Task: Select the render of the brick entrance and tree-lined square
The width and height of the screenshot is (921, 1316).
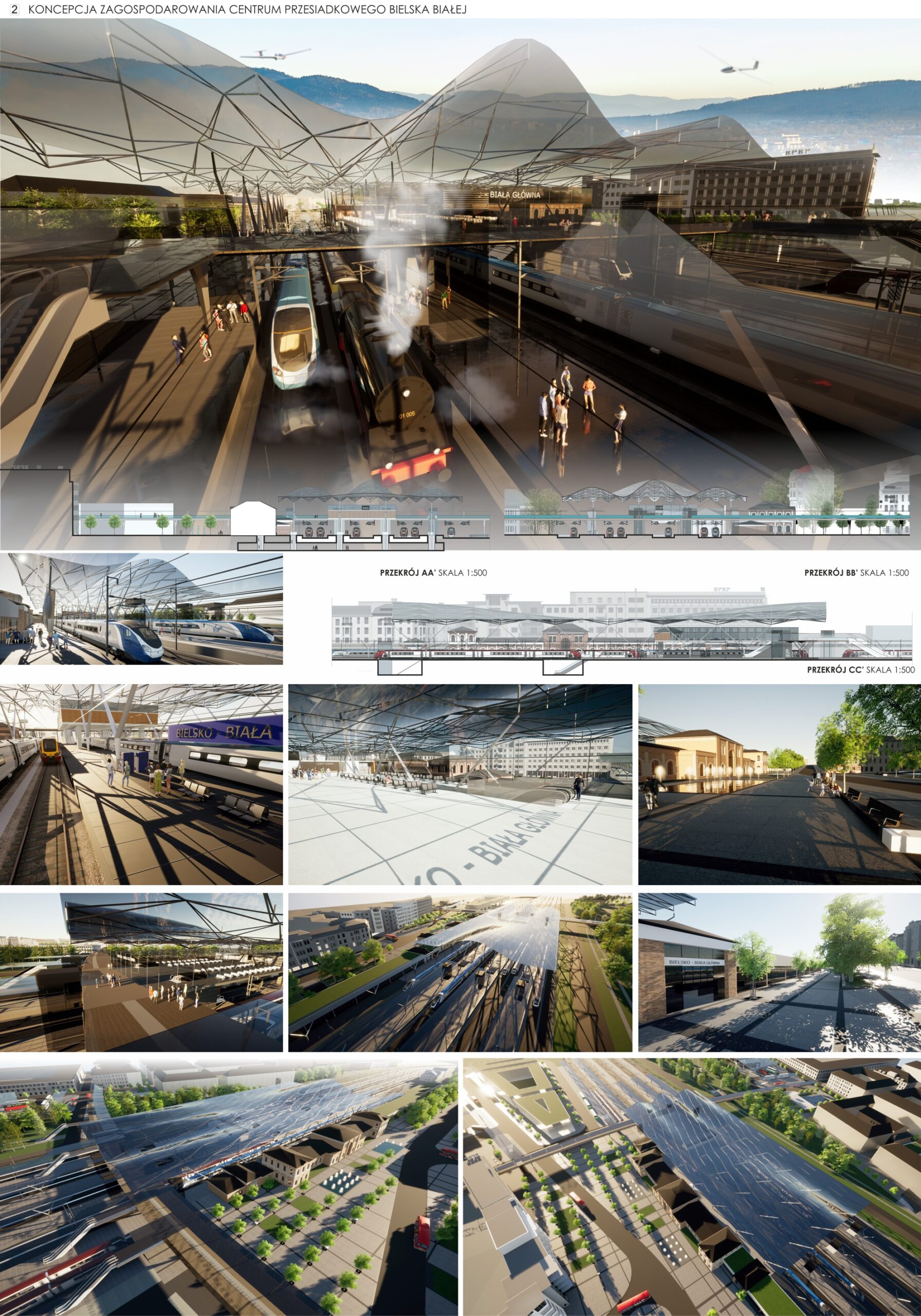Action: (x=780, y=972)
